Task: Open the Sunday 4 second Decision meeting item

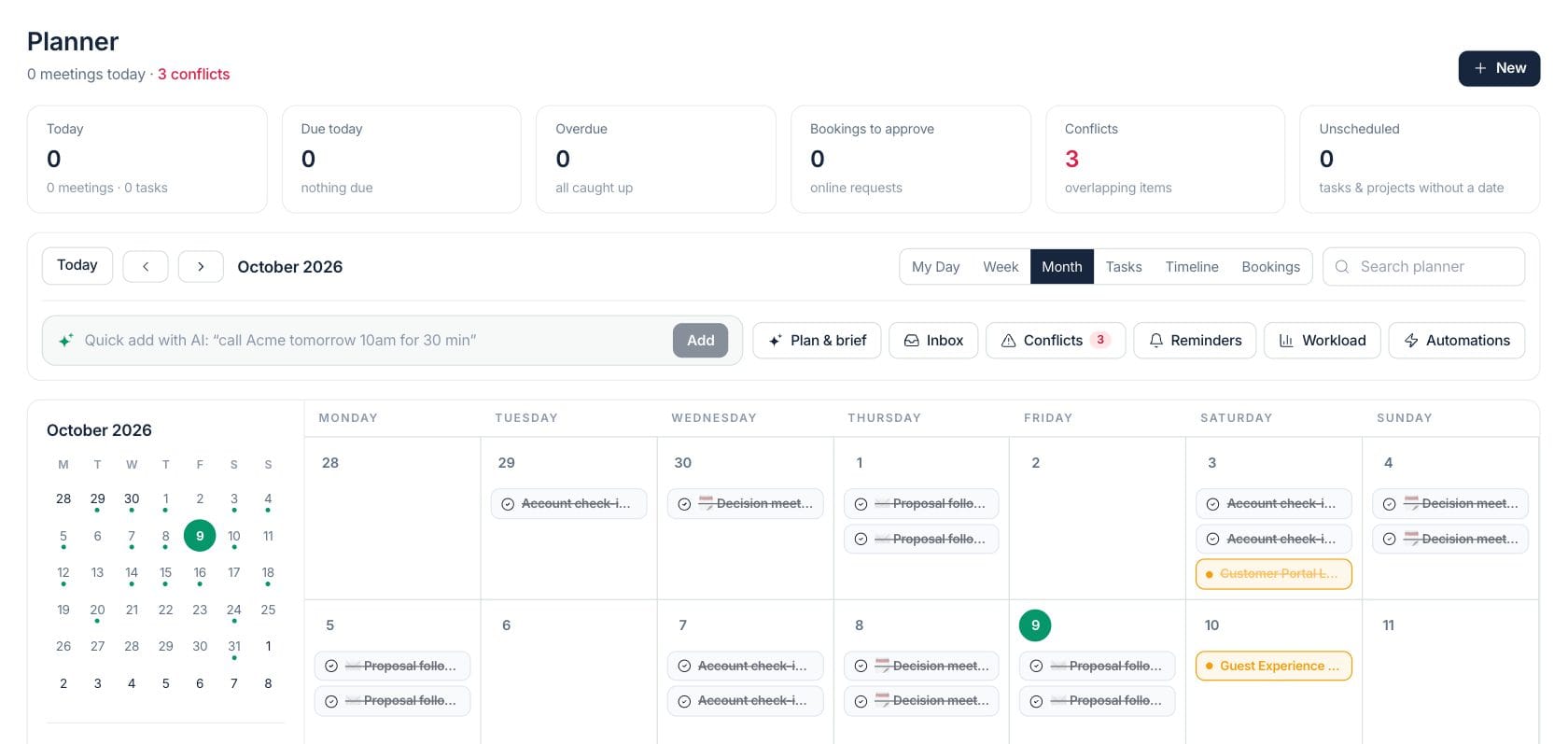Action: click(1449, 540)
